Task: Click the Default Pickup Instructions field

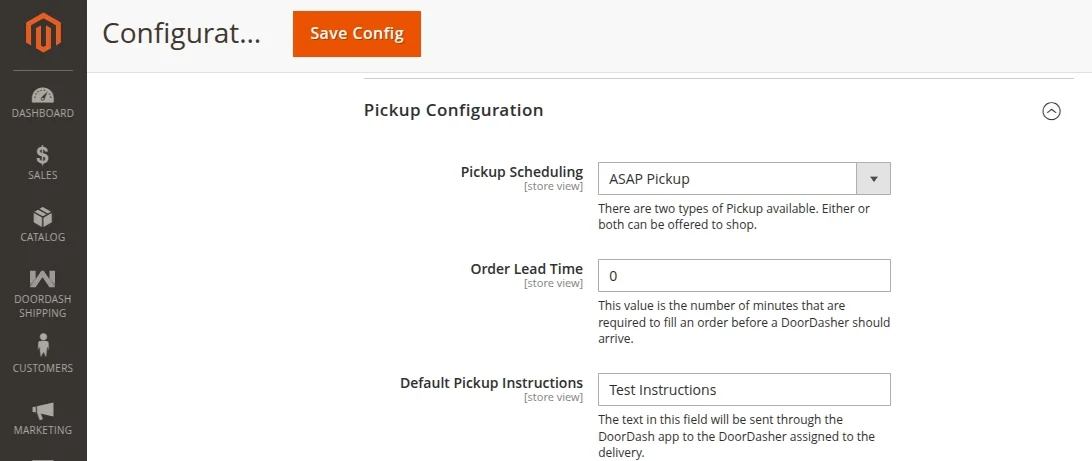Action: coord(743,390)
